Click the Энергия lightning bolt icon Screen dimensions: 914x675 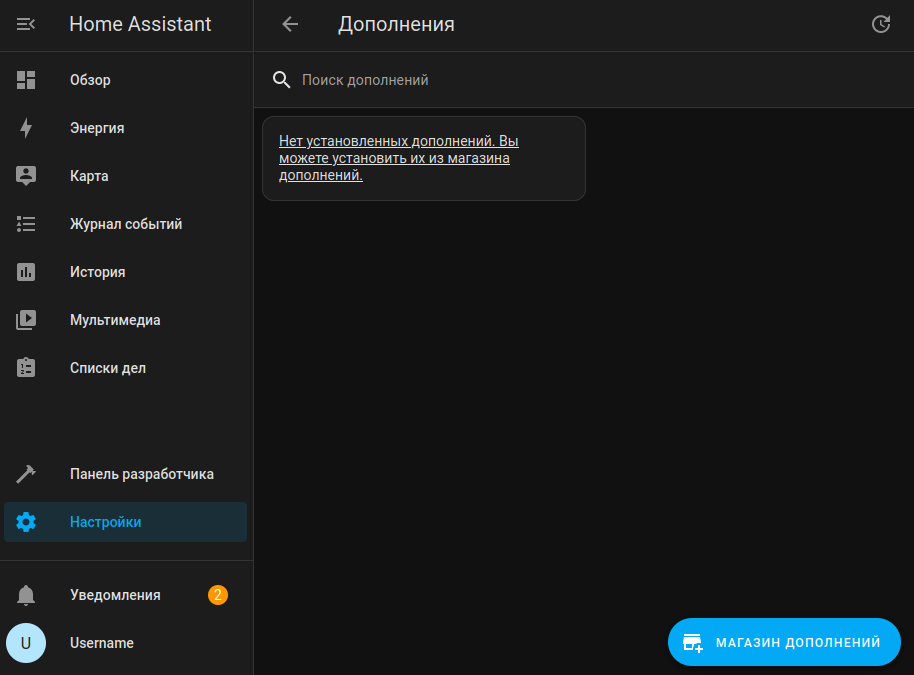(x=26, y=128)
